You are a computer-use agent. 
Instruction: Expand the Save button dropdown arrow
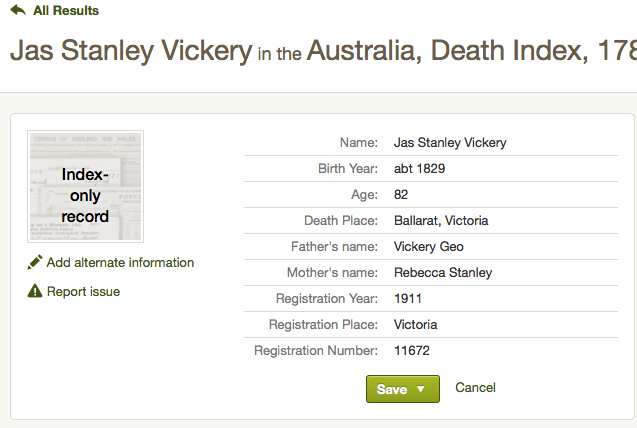point(421,389)
